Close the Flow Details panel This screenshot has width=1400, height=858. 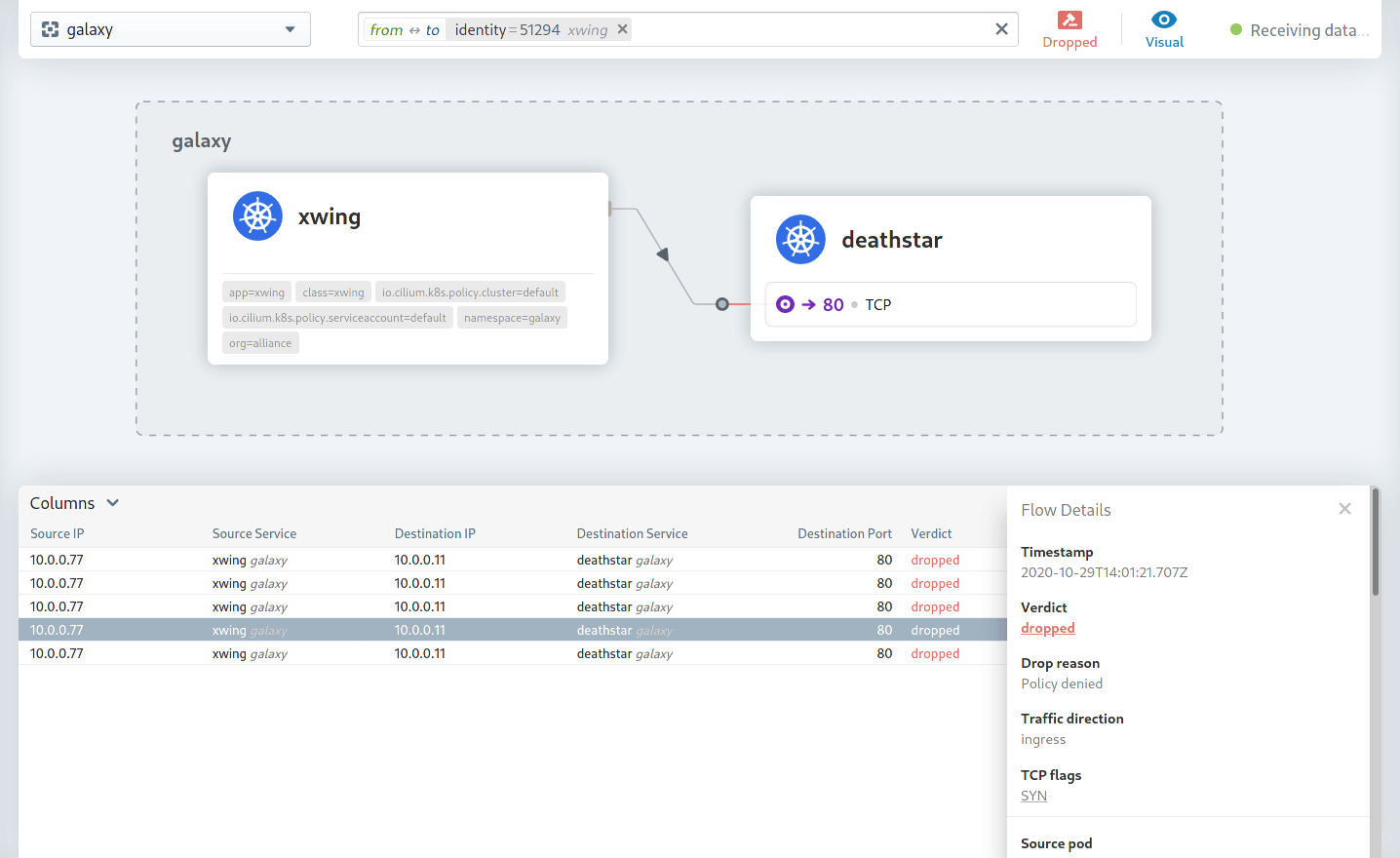(1344, 509)
